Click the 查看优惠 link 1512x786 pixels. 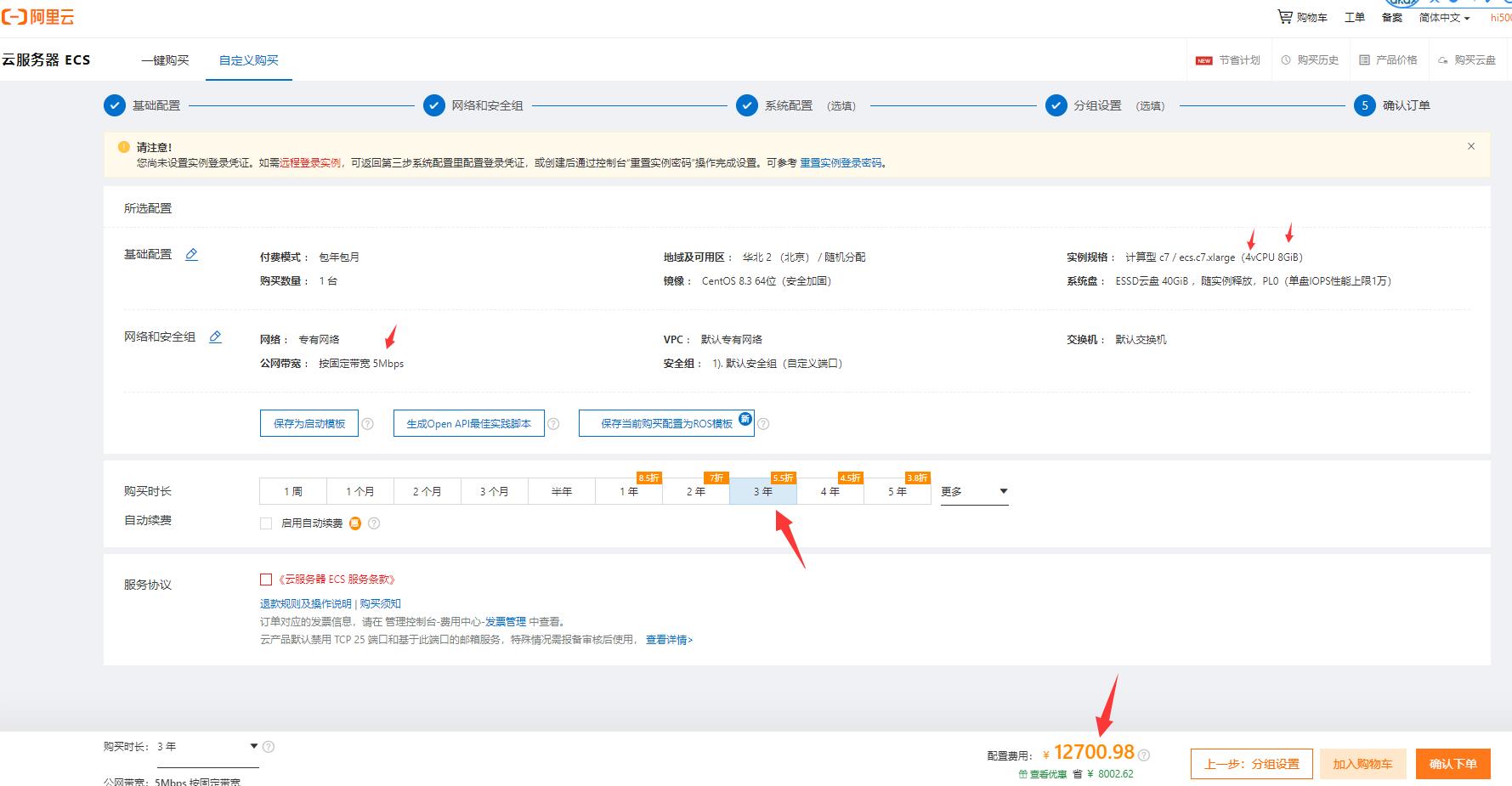1048,774
